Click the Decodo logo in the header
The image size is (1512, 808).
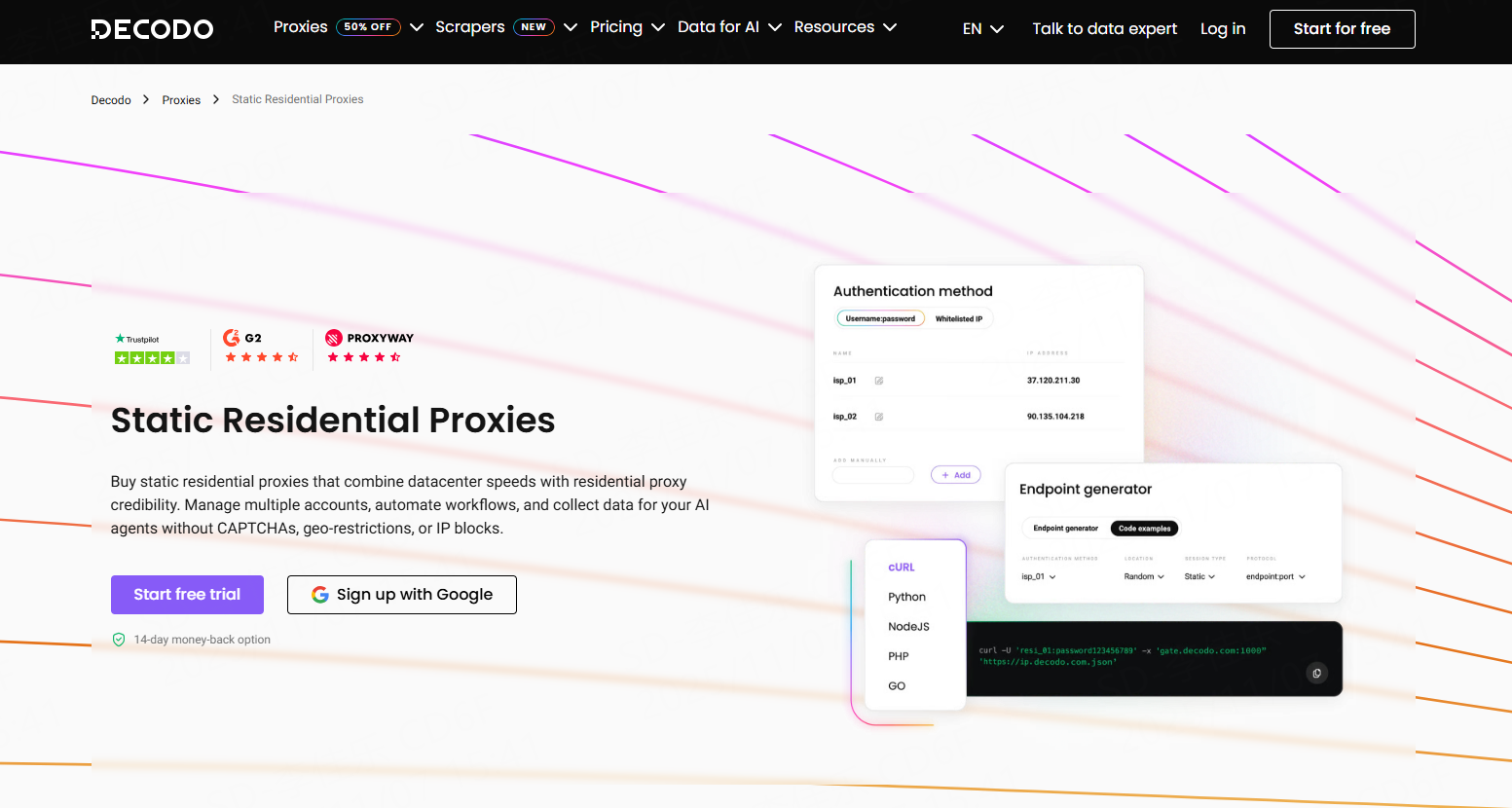tap(152, 29)
